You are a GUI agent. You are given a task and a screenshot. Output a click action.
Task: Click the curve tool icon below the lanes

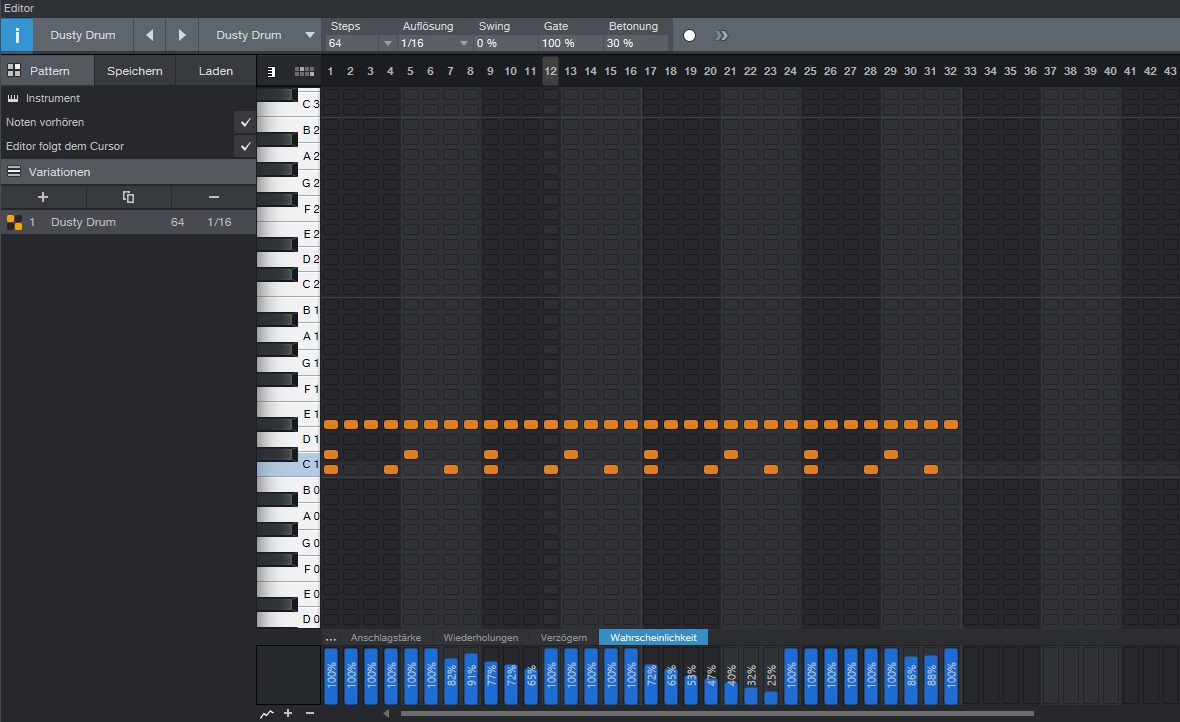tap(266, 713)
